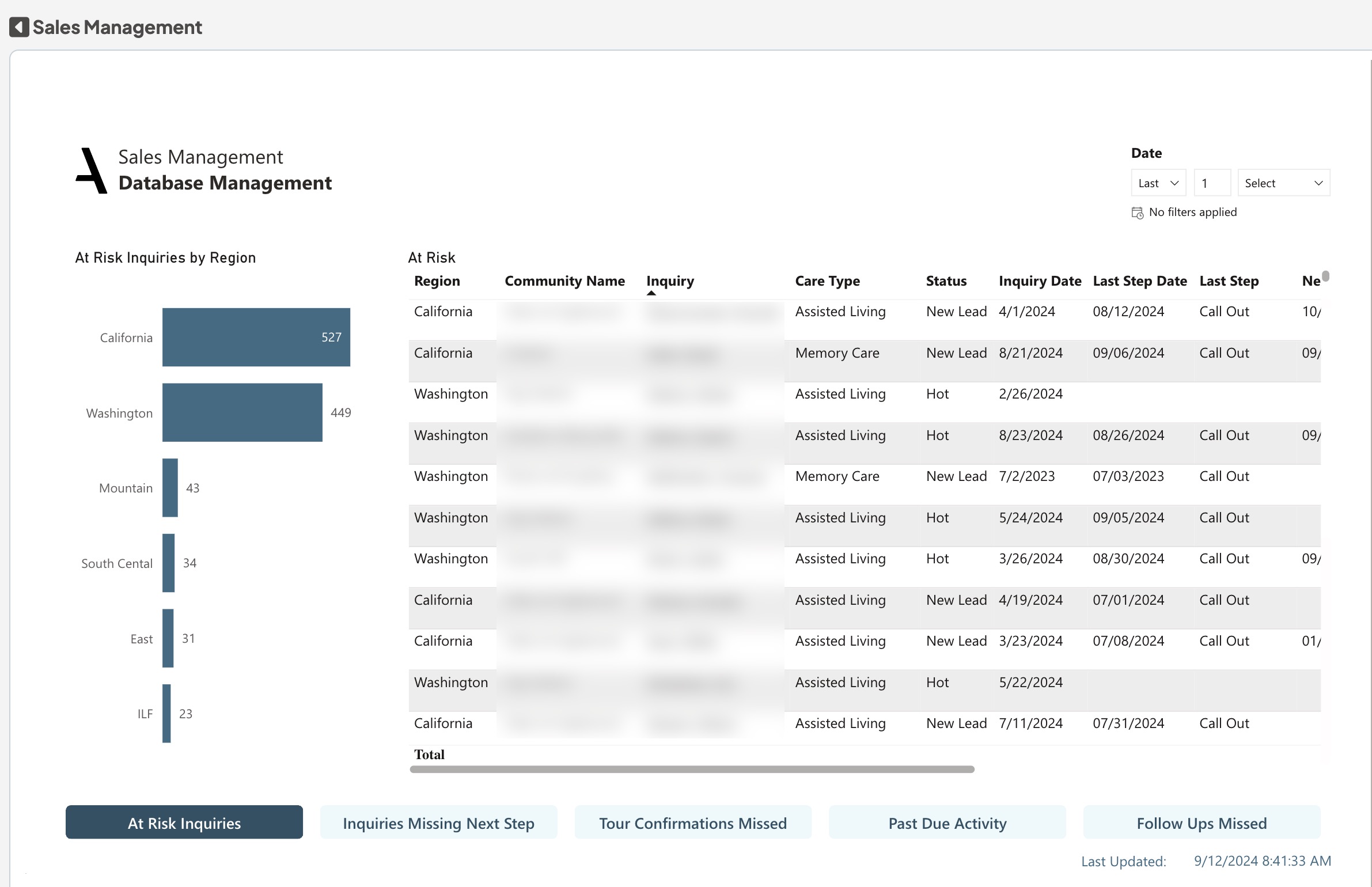Viewport: 1372px width, 887px height.
Task: Go to Tour Confirmations Missed
Action: (x=693, y=822)
